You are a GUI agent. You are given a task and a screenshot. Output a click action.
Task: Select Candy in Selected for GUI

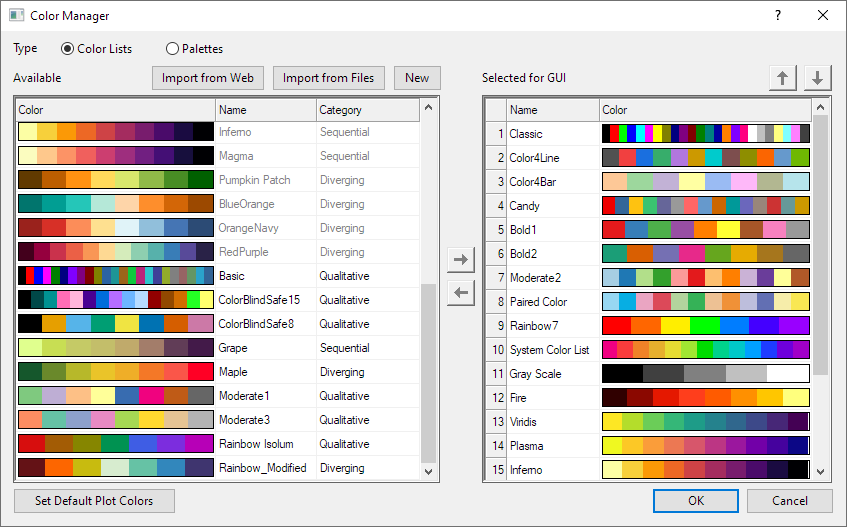[525, 206]
